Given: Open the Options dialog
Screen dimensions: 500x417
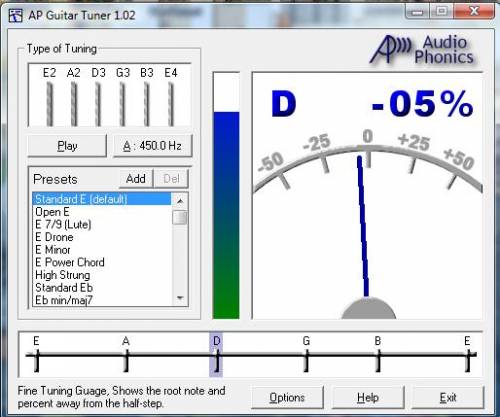Looking at the screenshot, I should 287,397.
